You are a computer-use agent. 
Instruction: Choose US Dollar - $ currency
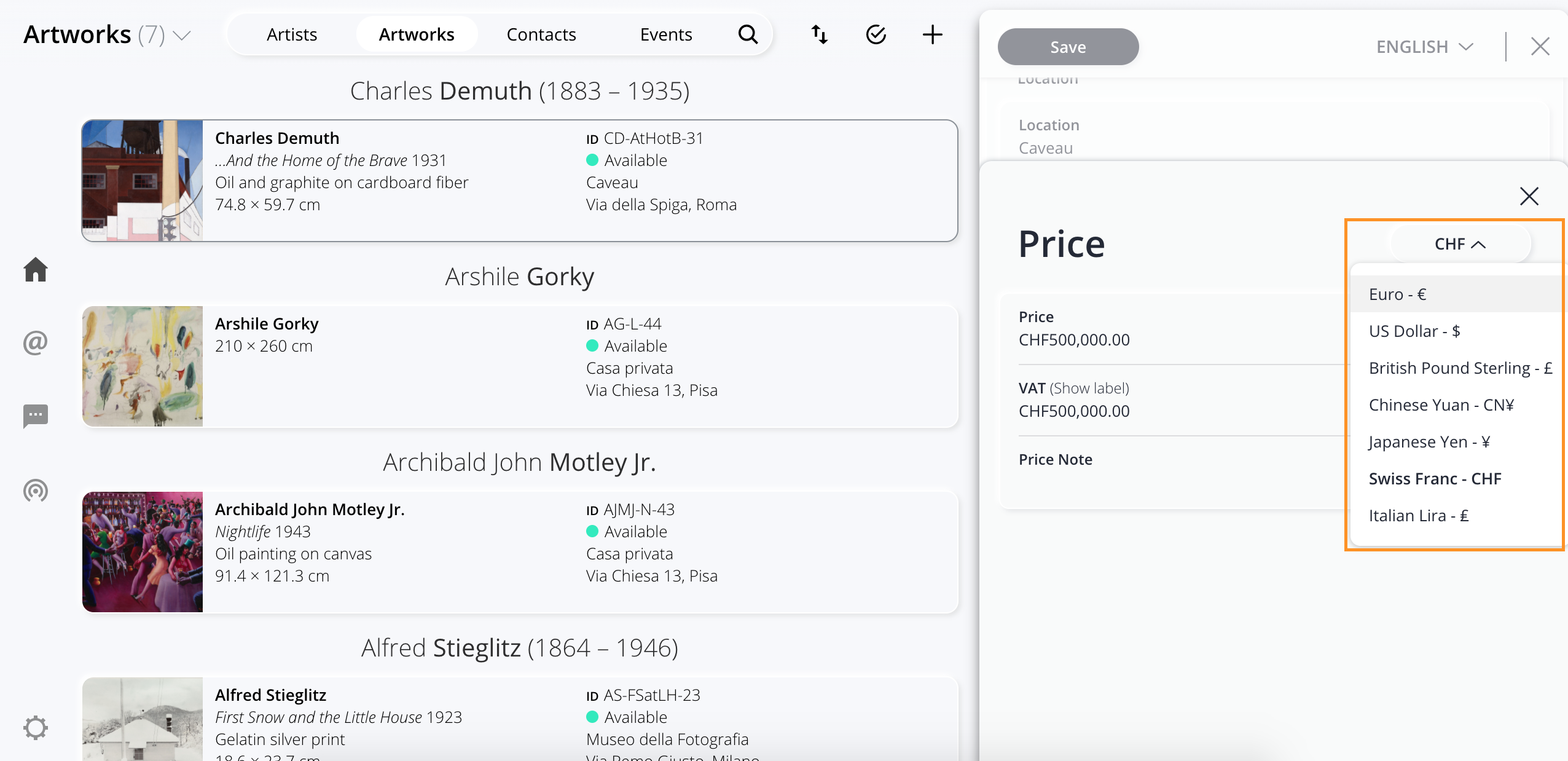(1457, 331)
